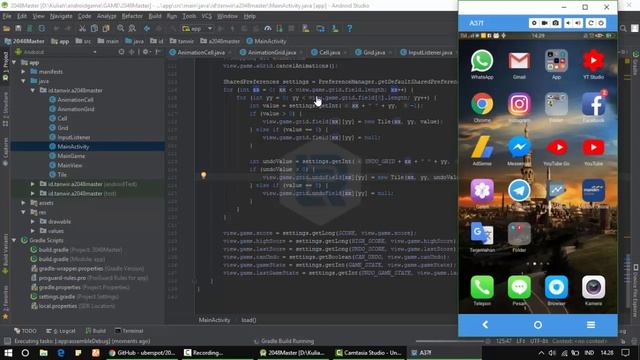The image size is (640, 360).
Task: Click the Replace icon in toolbar
Action: (x=132, y=29)
